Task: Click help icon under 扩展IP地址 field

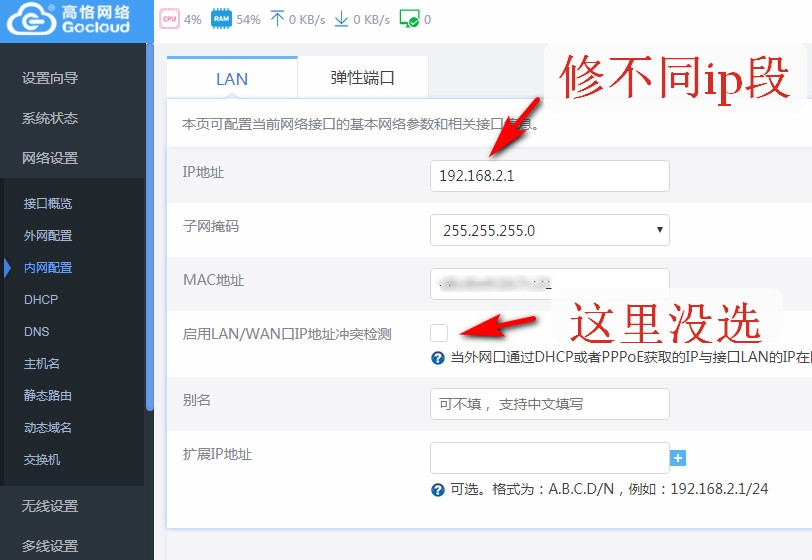Action: [438, 490]
